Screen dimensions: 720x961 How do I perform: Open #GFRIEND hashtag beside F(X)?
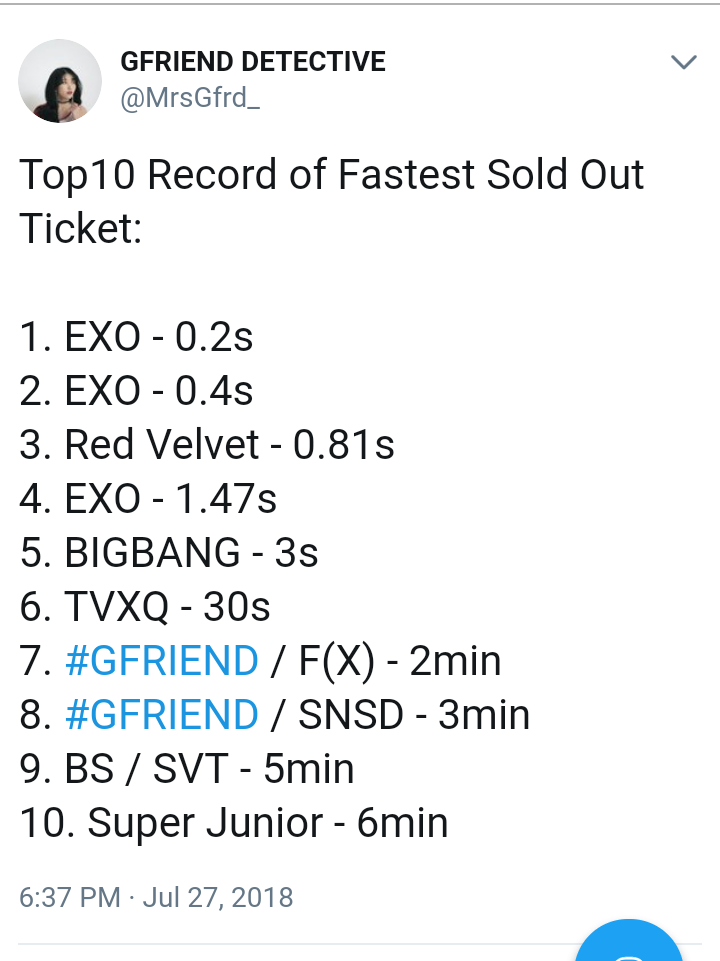pos(162,661)
